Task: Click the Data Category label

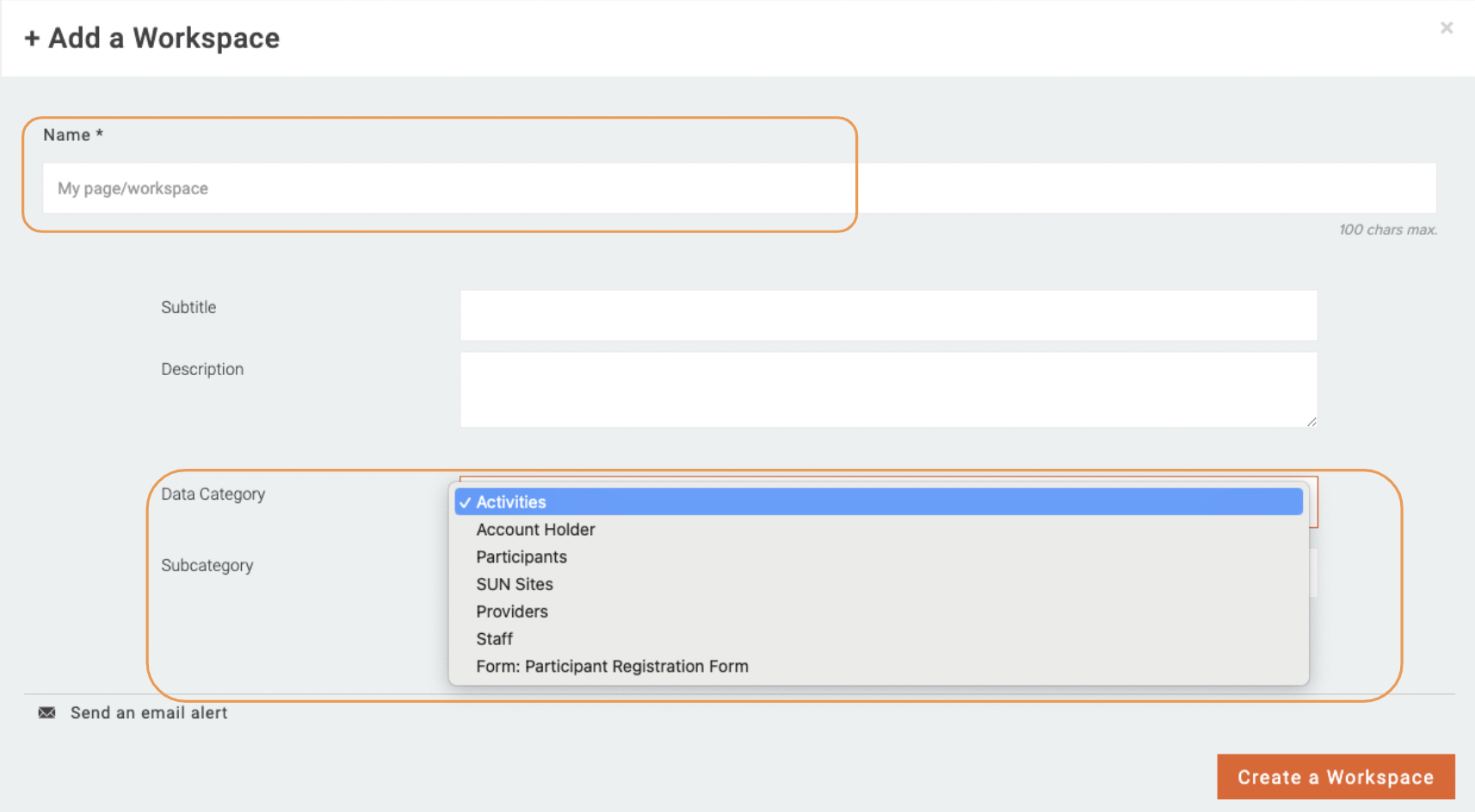Action: (213, 494)
